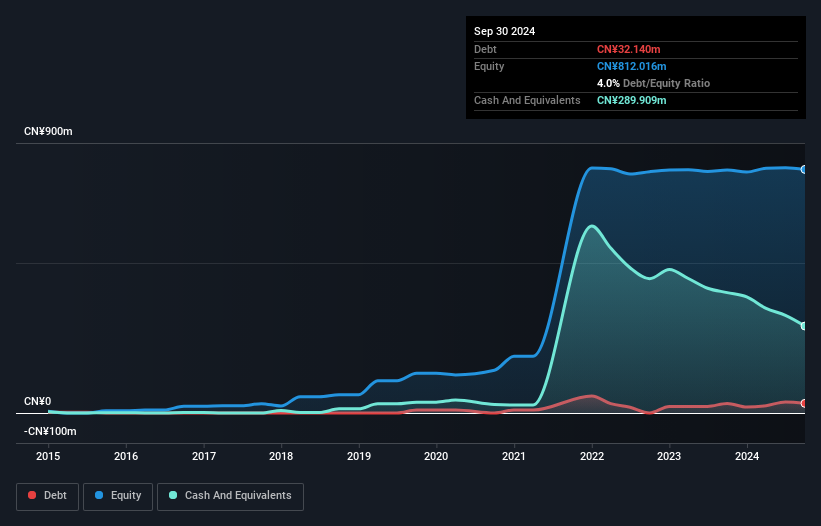The width and height of the screenshot is (821, 526).
Task: Click the 2024 x-axis label
Action: (x=747, y=456)
